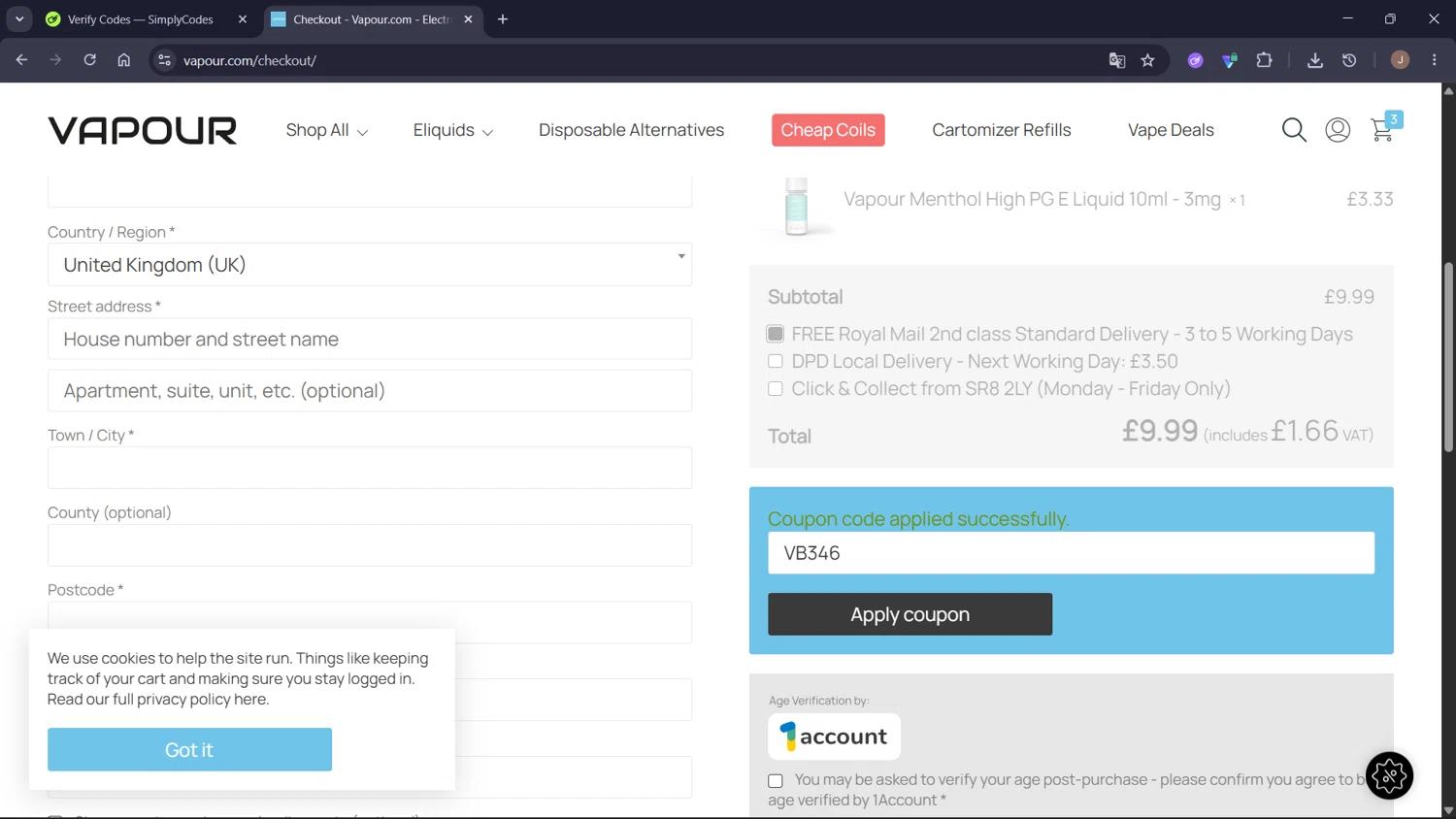Click the coupon code field containing VB346
The height and width of the screenshot is (819, 1456).
pos(1071,552)
